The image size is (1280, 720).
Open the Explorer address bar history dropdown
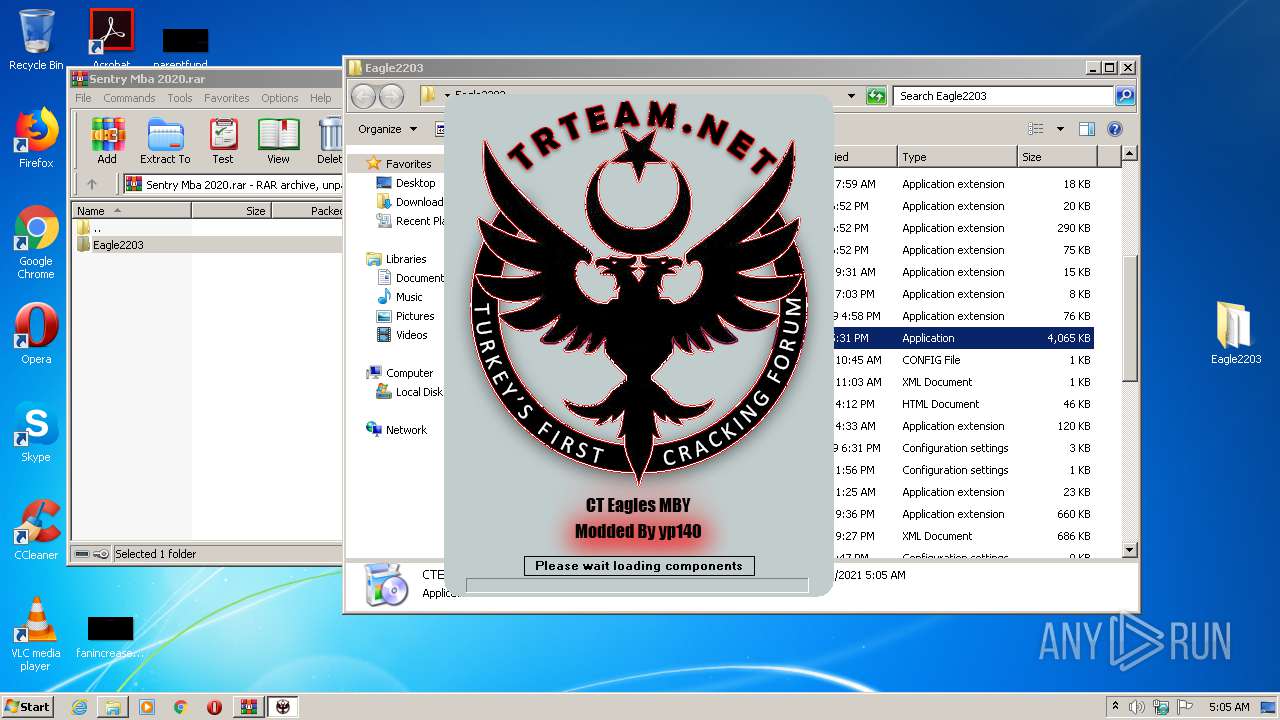click(851, 96)
